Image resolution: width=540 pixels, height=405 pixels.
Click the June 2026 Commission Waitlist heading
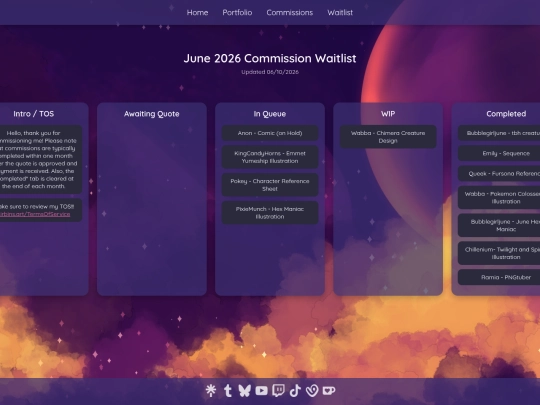click(x=270, y=58)
